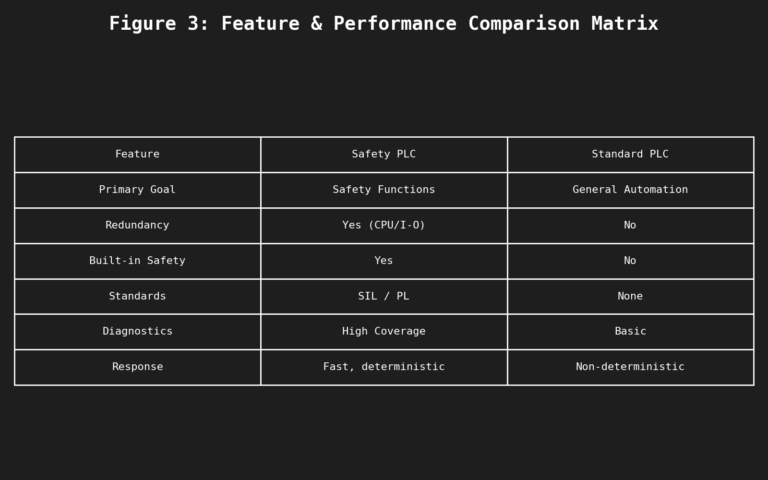Click the Basic cell

630,331
